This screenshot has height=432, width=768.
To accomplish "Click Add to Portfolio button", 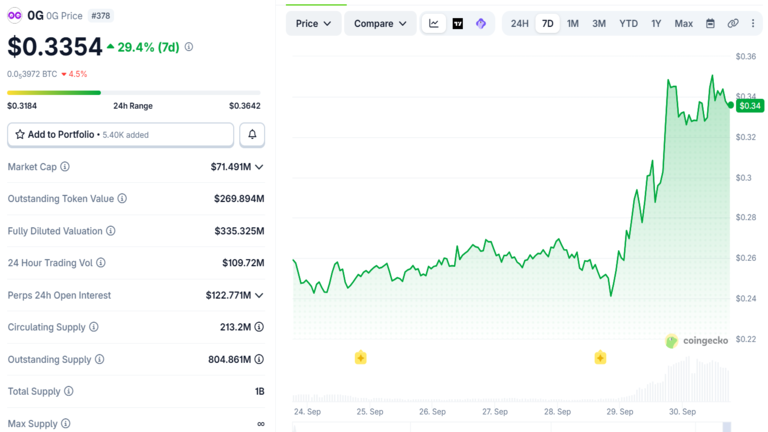I will 120,134.
